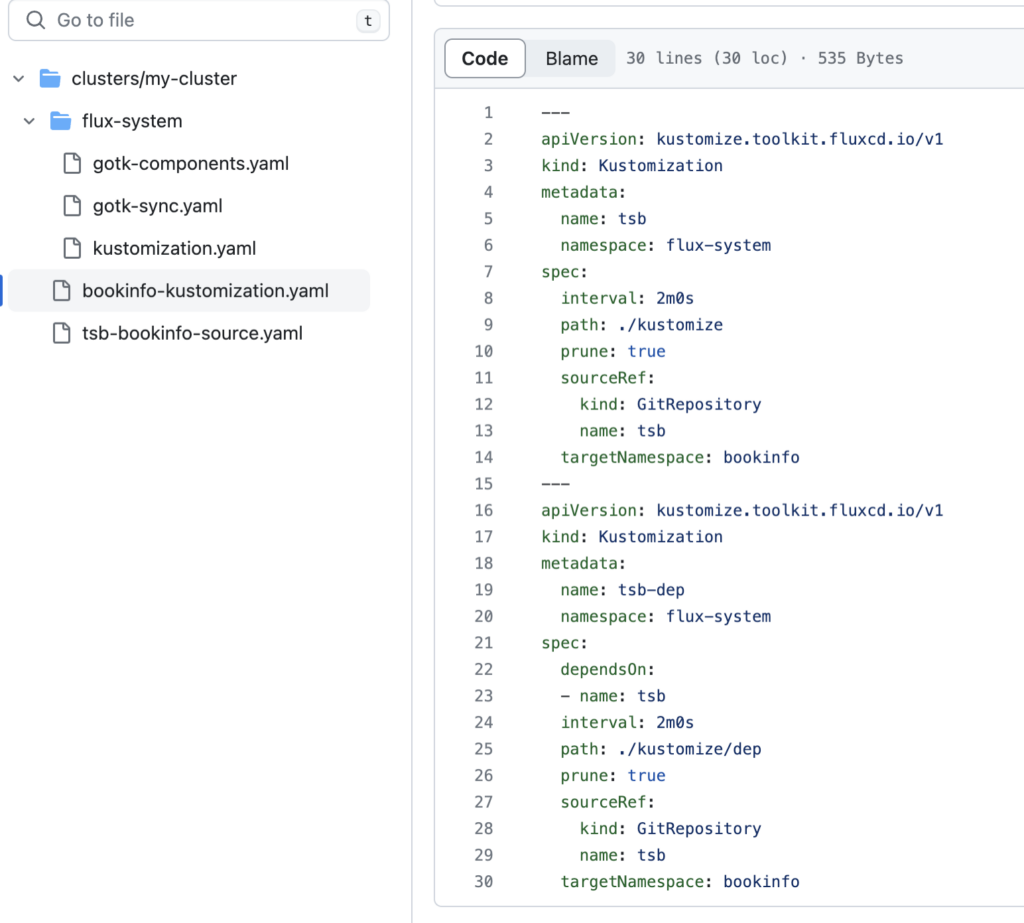Focus the Go to file search field
This screenshot has width=1024, height=923.
200,20
